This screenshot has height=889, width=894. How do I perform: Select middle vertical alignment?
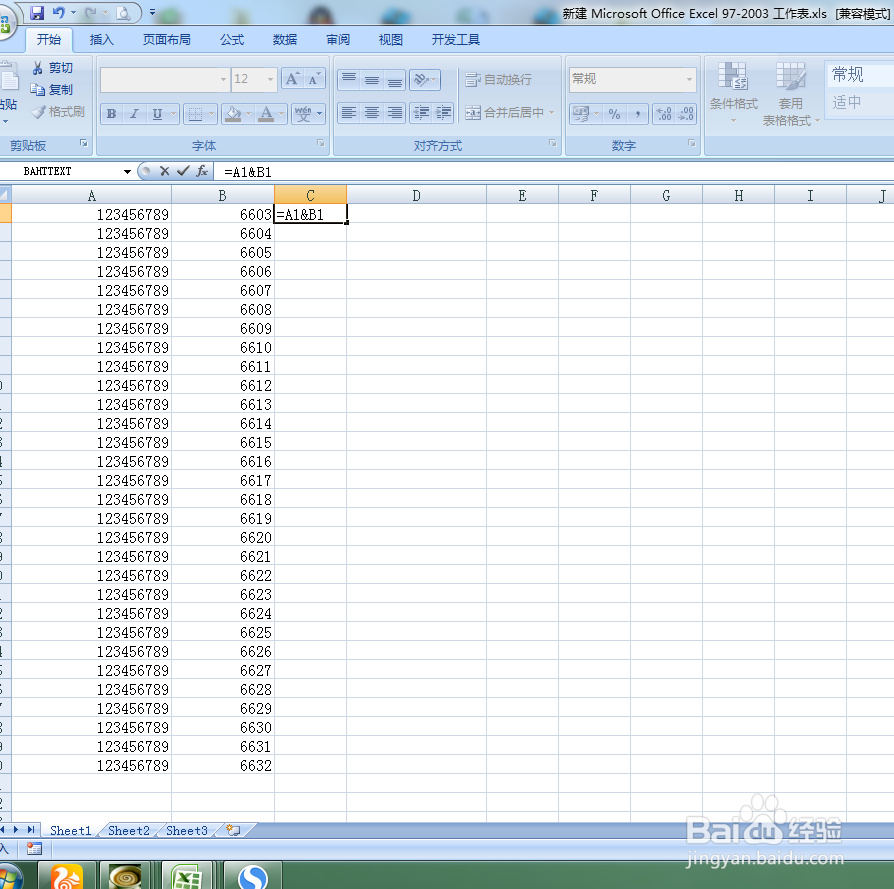point(372,80)
